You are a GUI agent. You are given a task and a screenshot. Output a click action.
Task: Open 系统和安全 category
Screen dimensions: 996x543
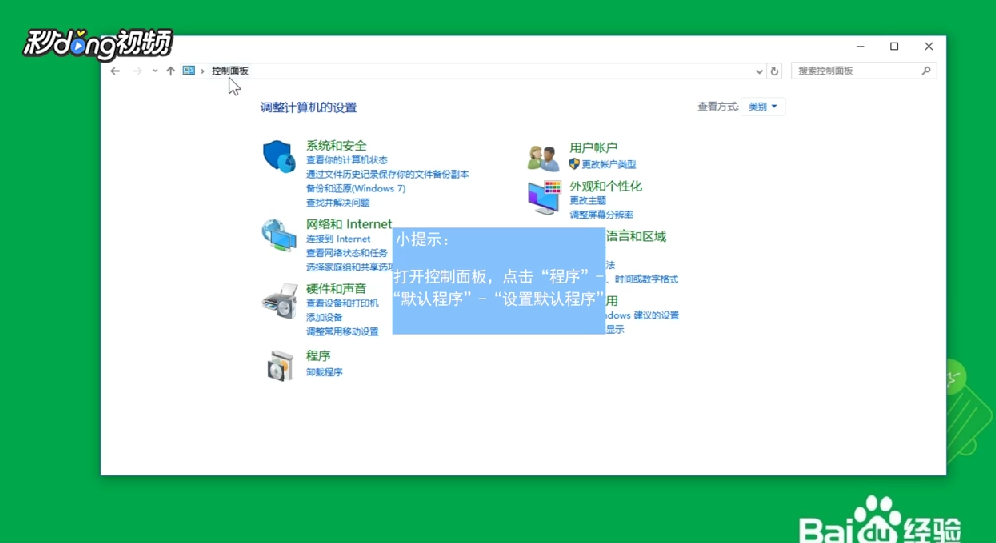pos(336,145)
